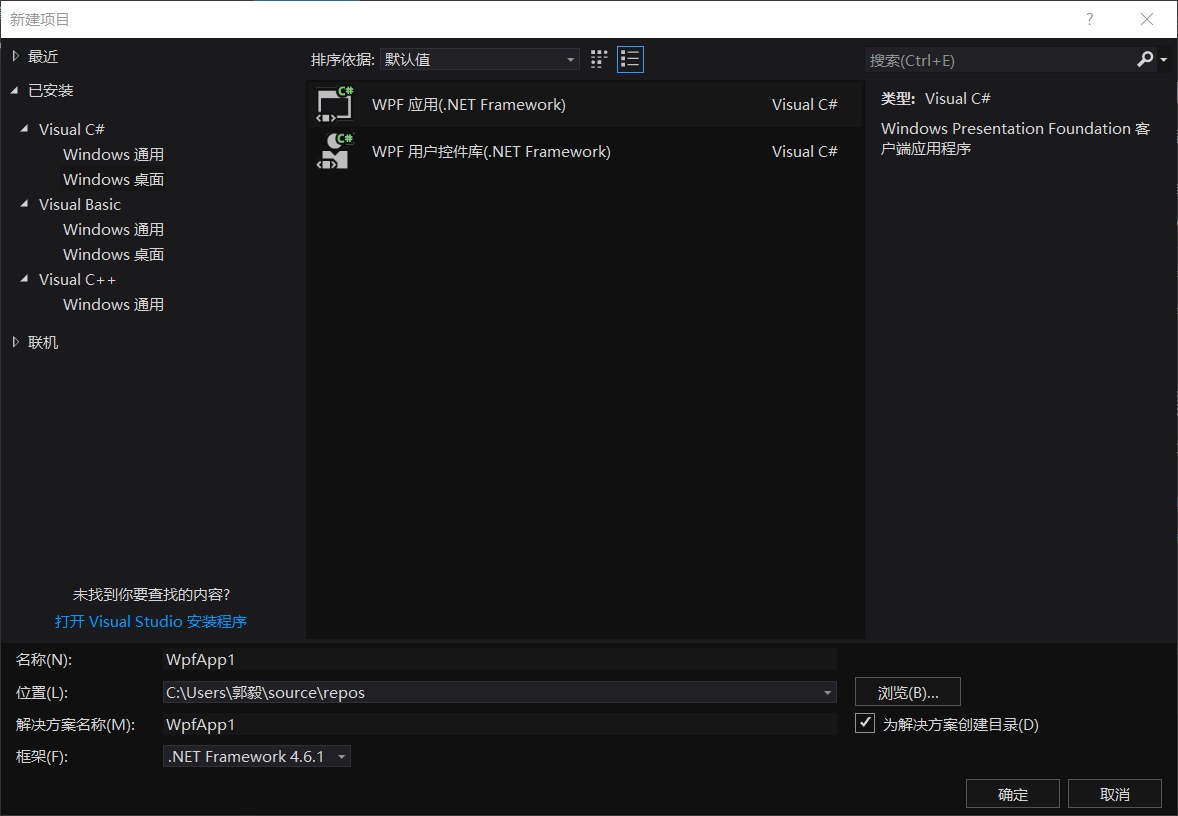Click 未找到你要查找的内容? text
This screenshot has height=816, width=1178.
[x=151, y=594]
